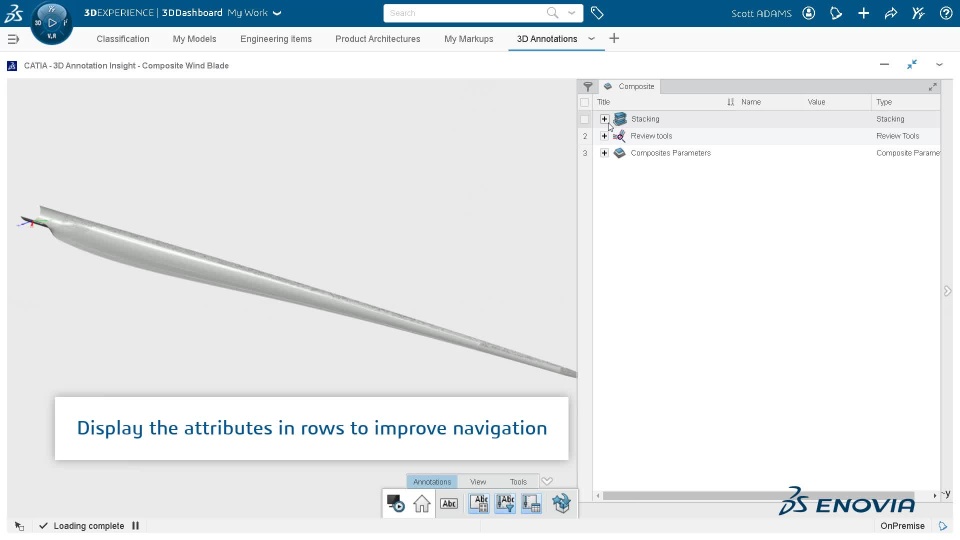This screenshot has width=960, height=540.
Task: Maximize the Composite panel with expand icon
Action: coord(932,87)
